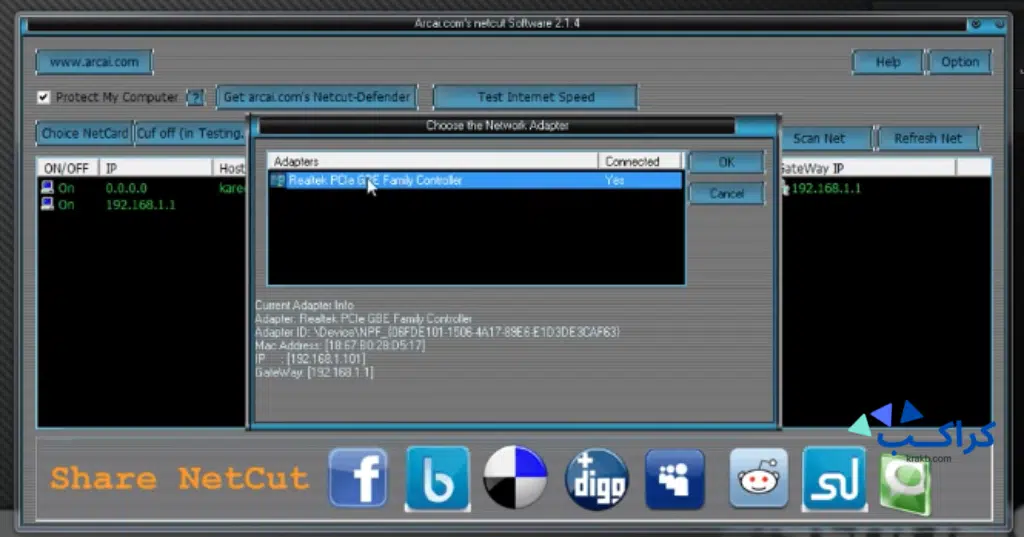This screenshot has width=1024, height=537.
Task: Click On status for 192.168.1.1 row
Action: click(x=66, y=204)
